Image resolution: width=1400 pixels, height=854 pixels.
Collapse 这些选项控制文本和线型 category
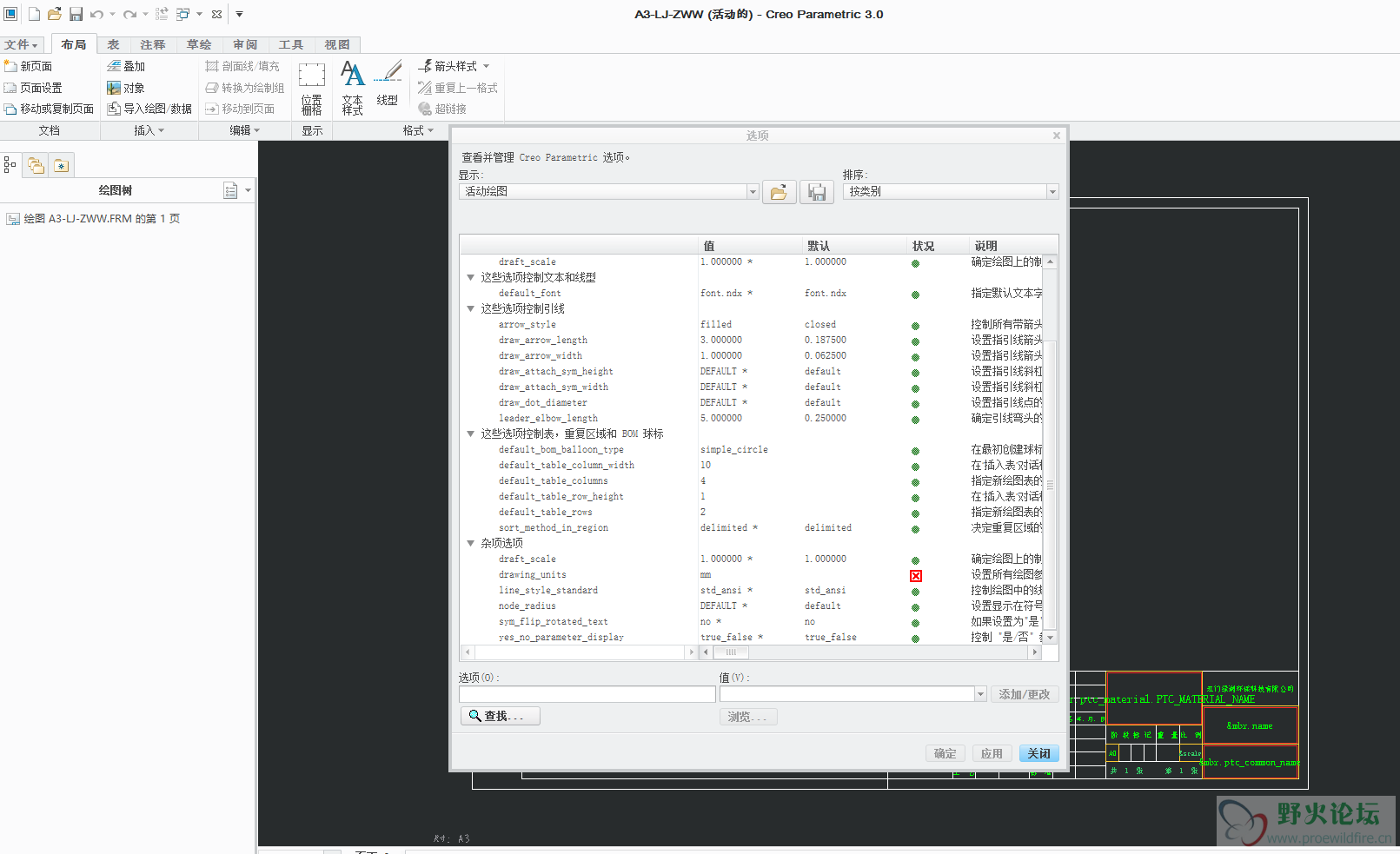point(471,278)
